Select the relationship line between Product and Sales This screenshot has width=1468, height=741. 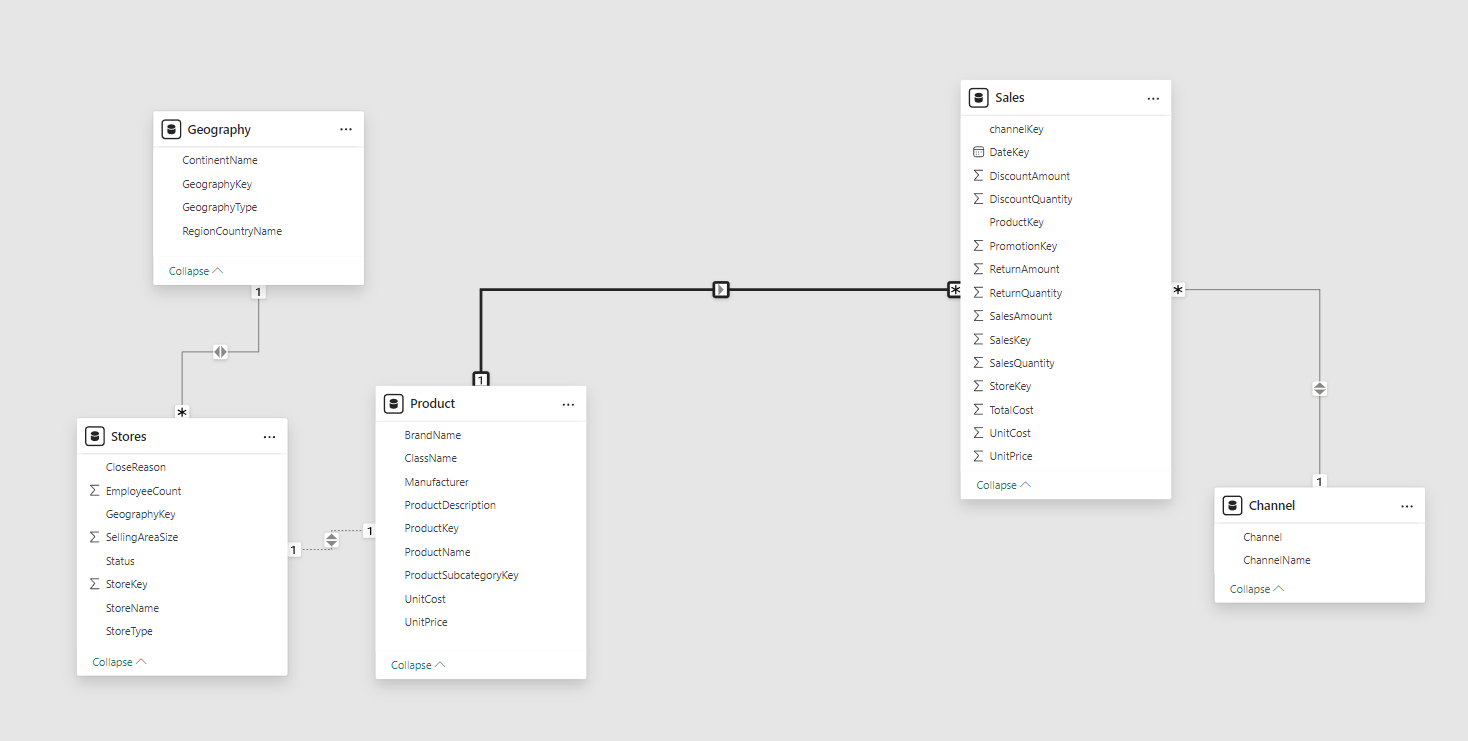(x=720, y=289)
